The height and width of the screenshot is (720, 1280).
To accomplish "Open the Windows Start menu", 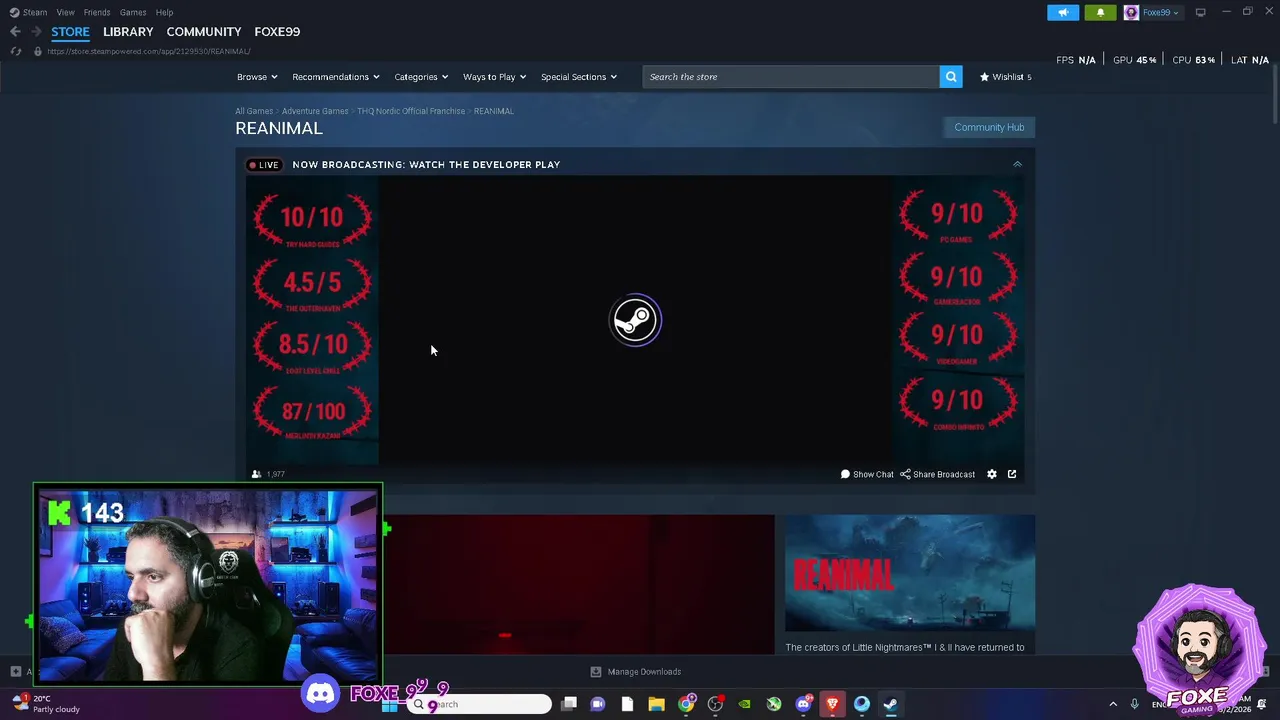I will point(390,704).
